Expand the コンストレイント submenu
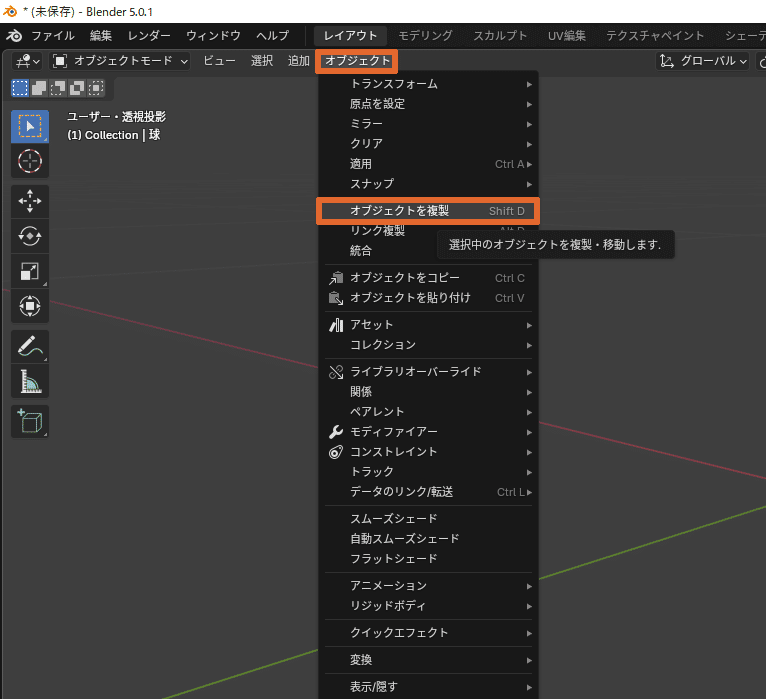Viewport: 766px width, 699px height. pos(428,452)
